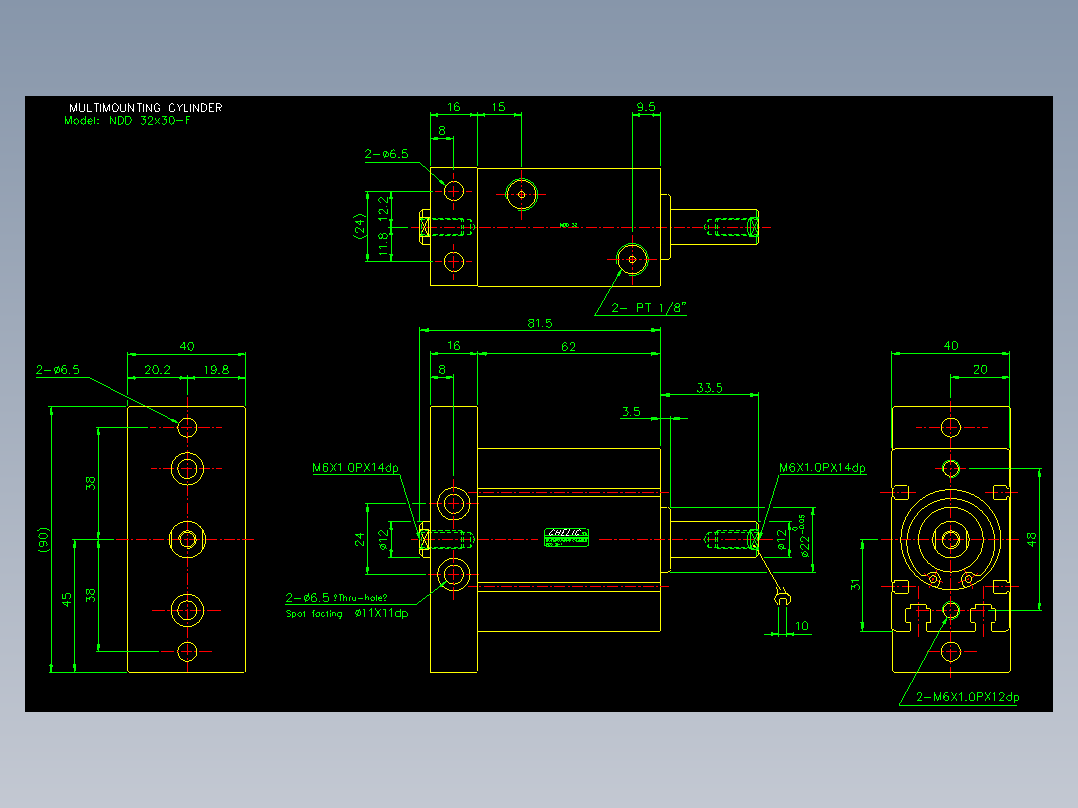The height and width of the screenshot is (808, 1078).
Task: Click the 45 dimension text
Action: [67, 600]
